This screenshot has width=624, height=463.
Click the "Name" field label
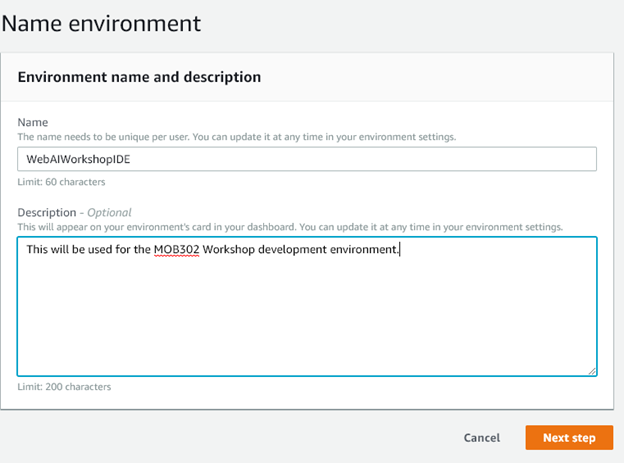pos(33,121)
